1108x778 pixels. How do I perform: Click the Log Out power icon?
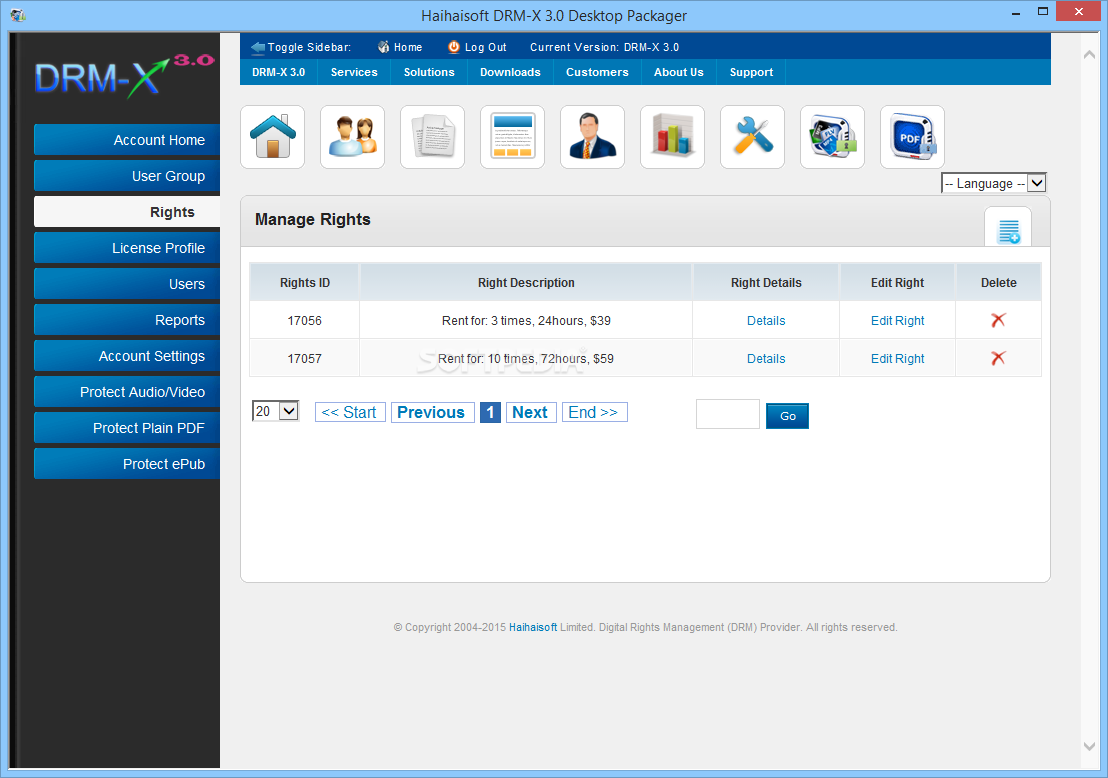(x=454, y=47)
